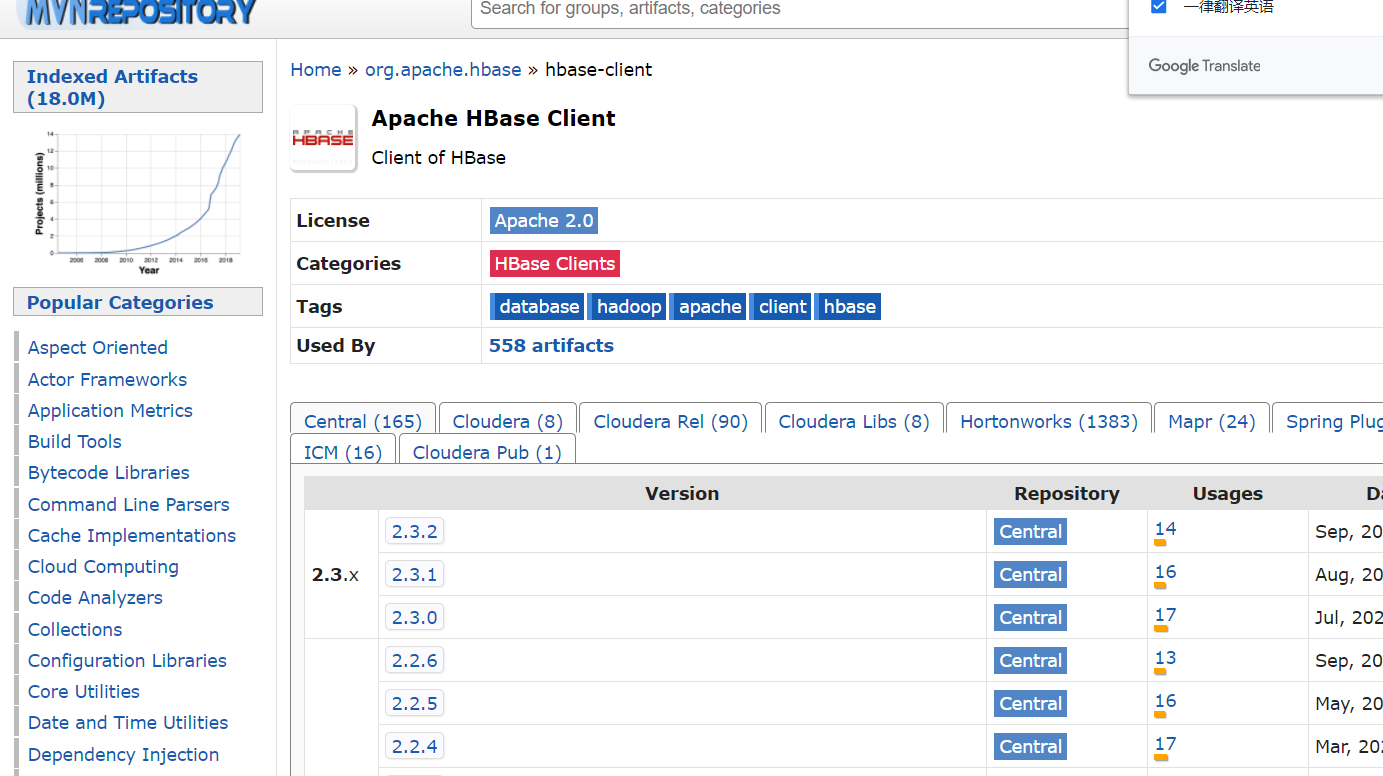This screenshot has height=776, width=1383.
Task: Go to the Home breadcrumb
Action: click(316, 69)
